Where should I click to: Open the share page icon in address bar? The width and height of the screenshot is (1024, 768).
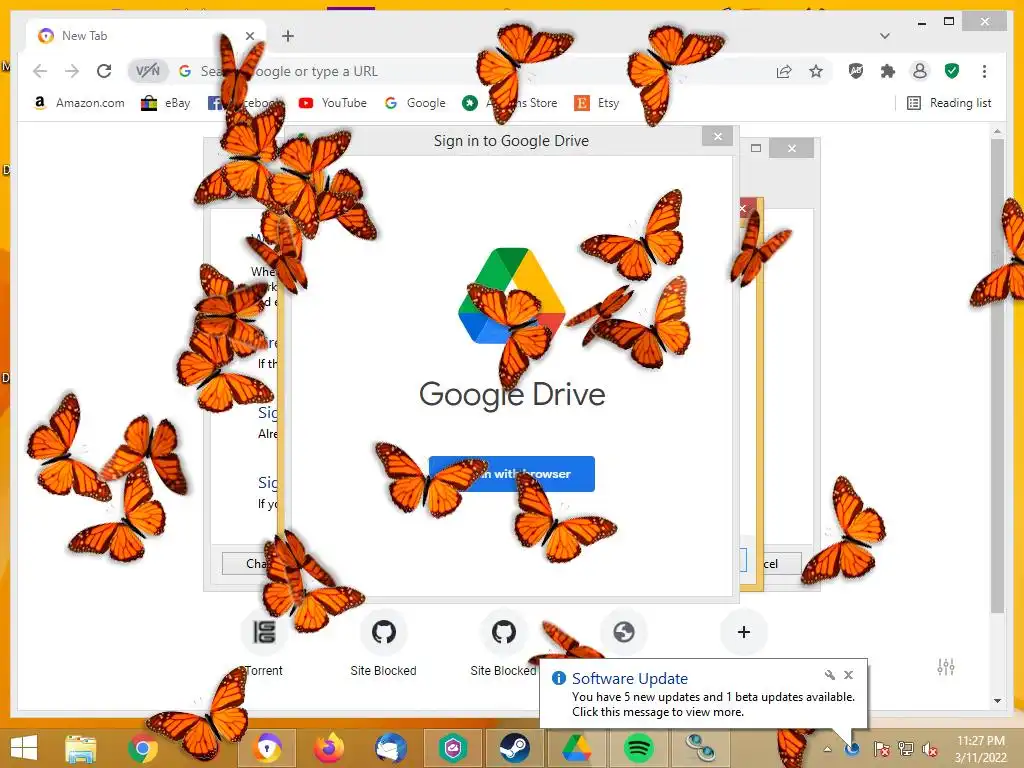[x=784, y=71]
